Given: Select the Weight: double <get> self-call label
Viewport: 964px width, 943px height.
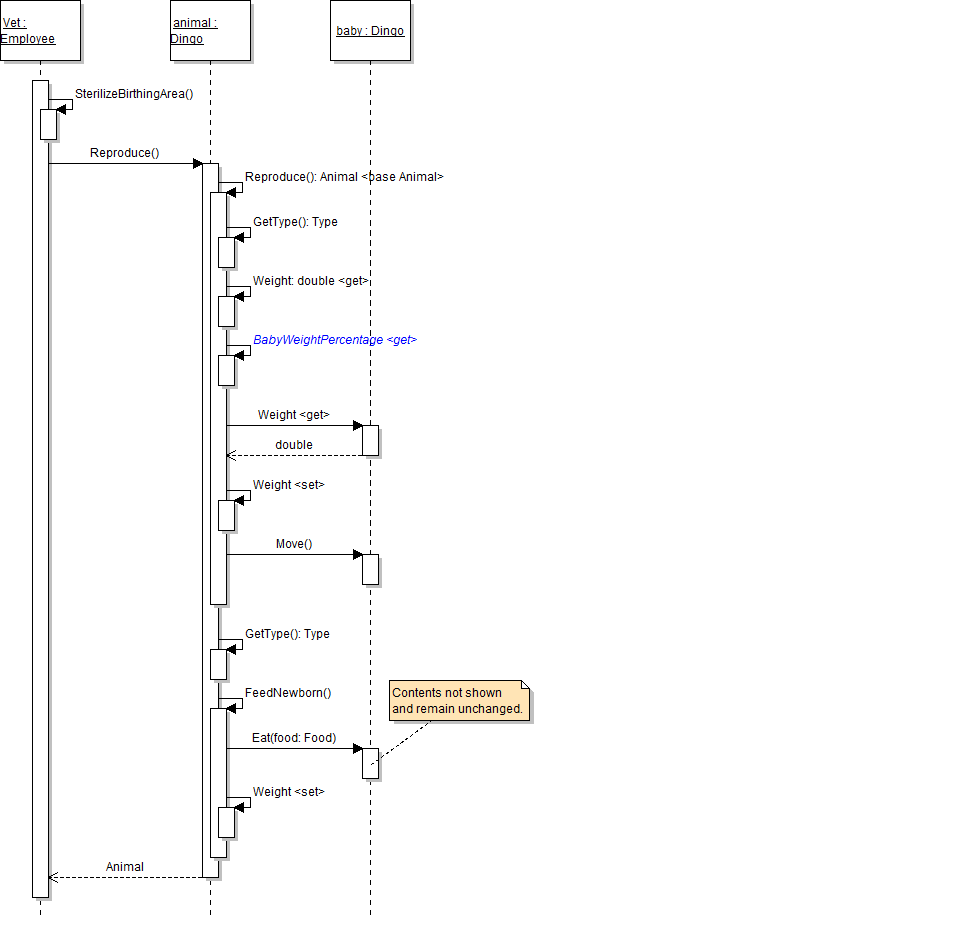Looking at the screenshot, I should point(310,281).
